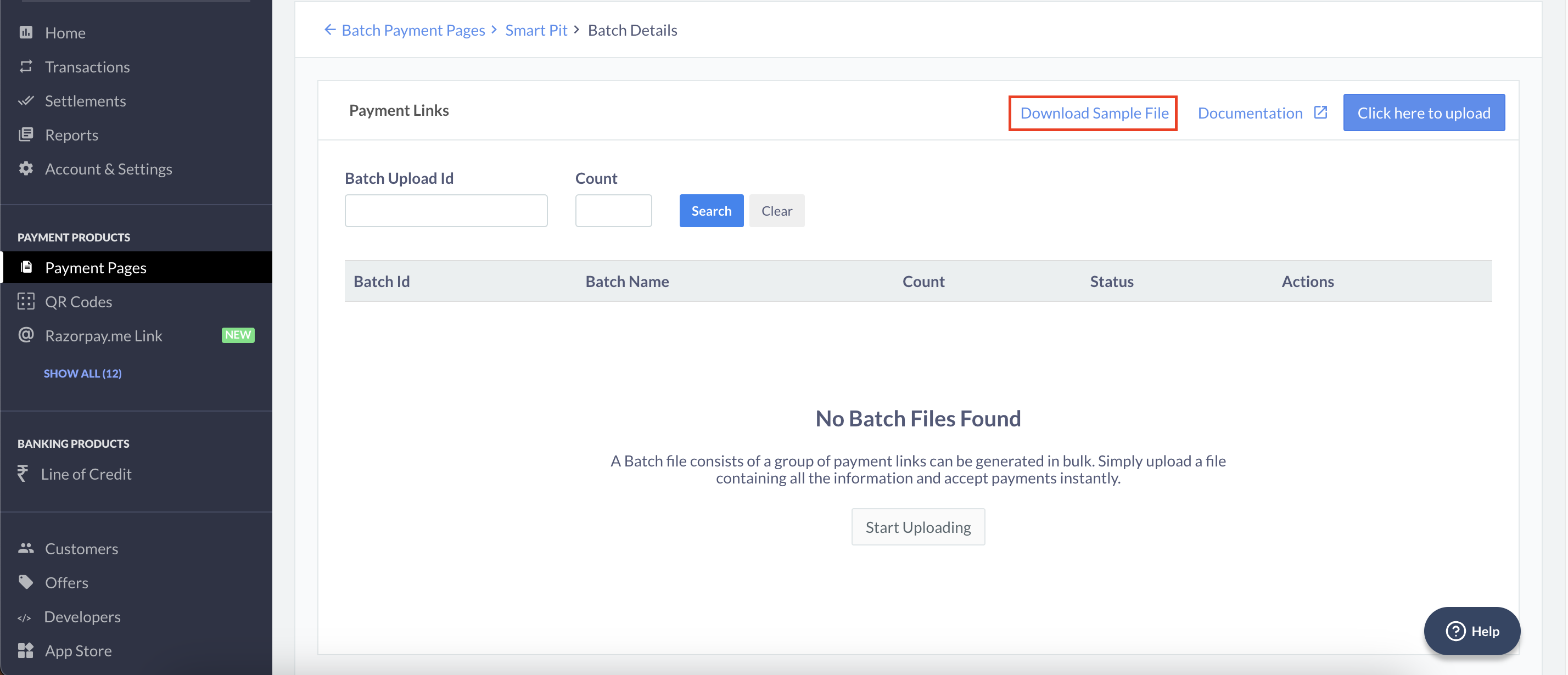
Task: Click the Developers code brackets icon
Action: 24,617
